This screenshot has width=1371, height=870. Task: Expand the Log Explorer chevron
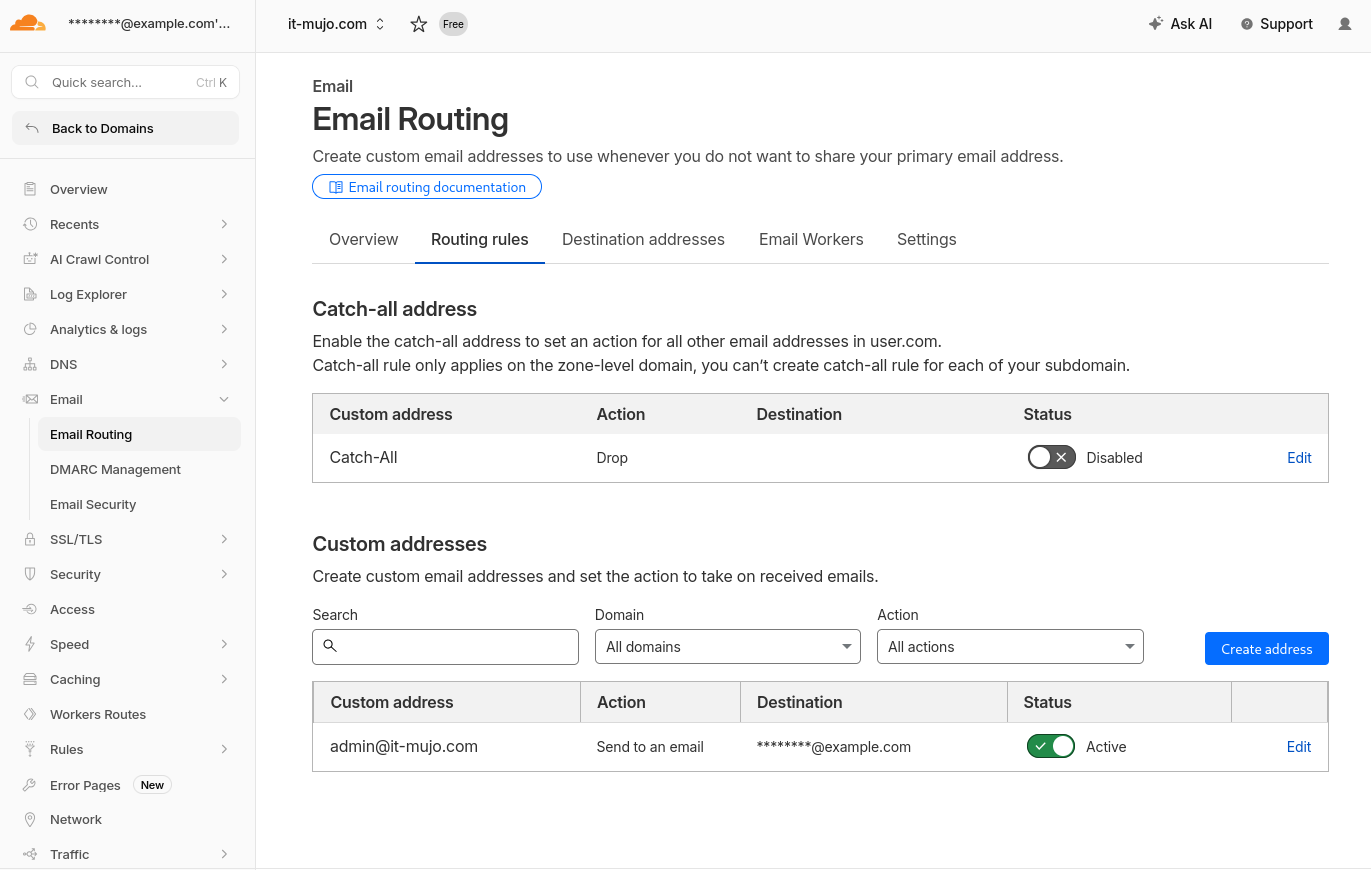coord(224,294)
